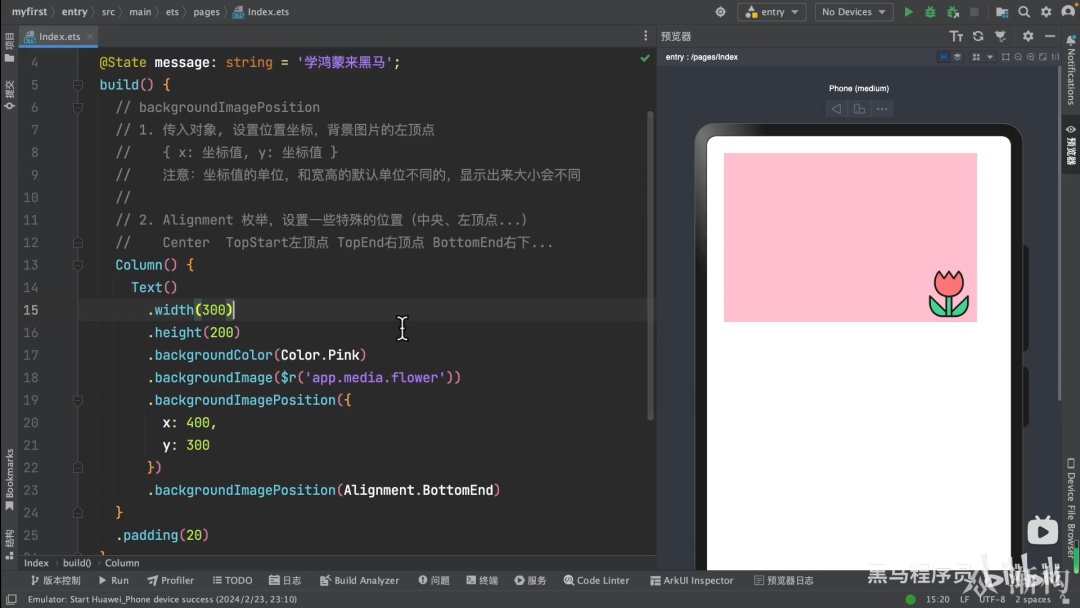
Task: Open the search everywhere magnifier
Action: 1024,12
